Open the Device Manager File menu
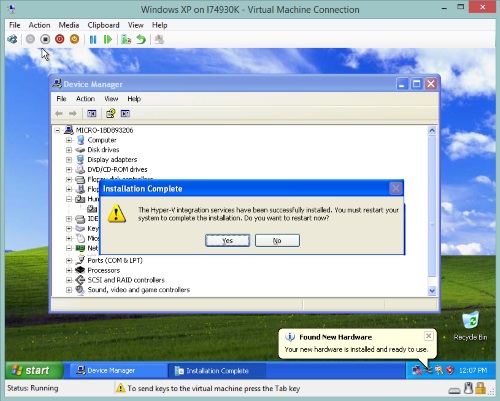500x401 pixels. 61,99
